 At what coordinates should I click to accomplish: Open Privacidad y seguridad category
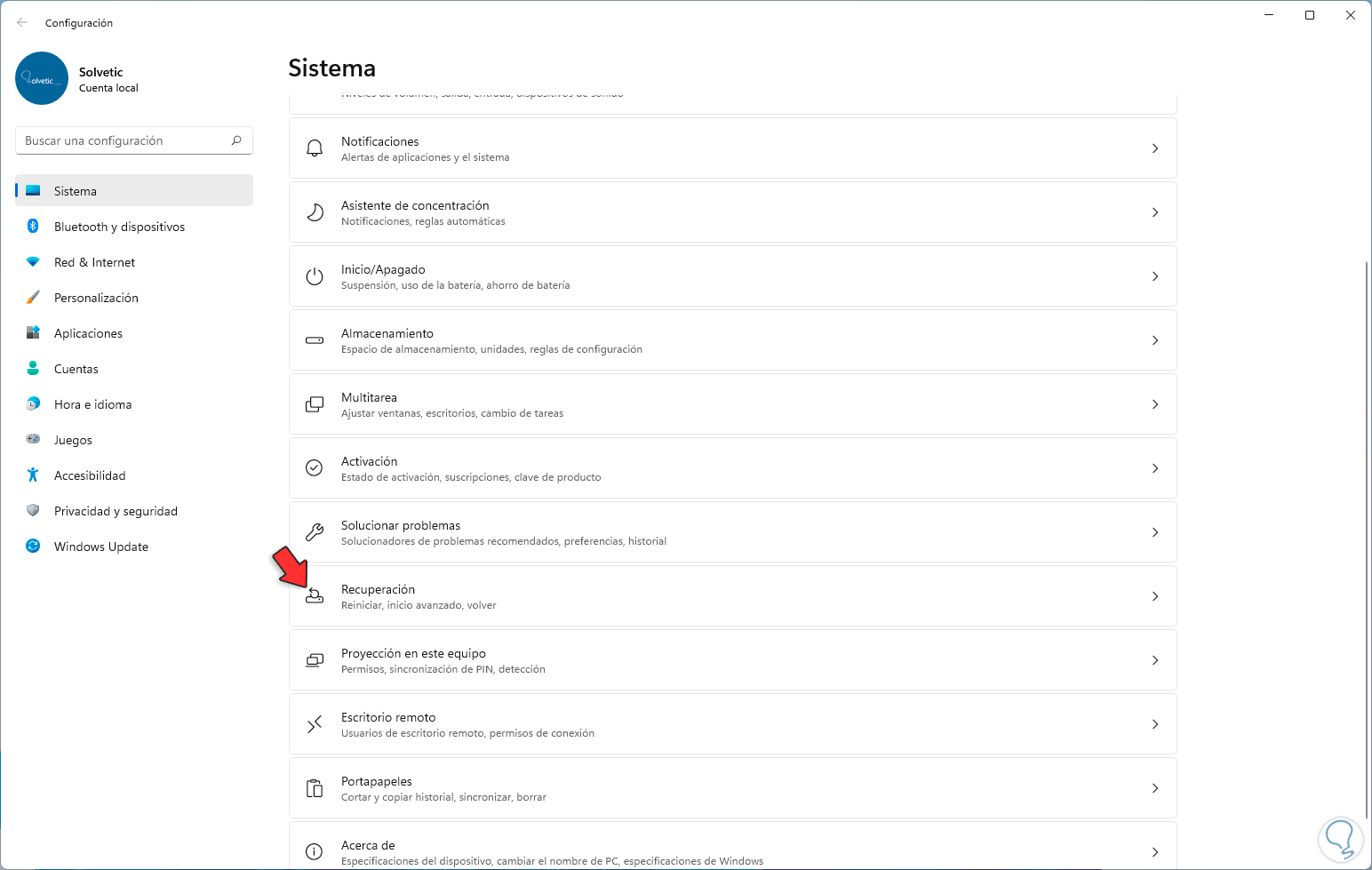click(116, 511)
